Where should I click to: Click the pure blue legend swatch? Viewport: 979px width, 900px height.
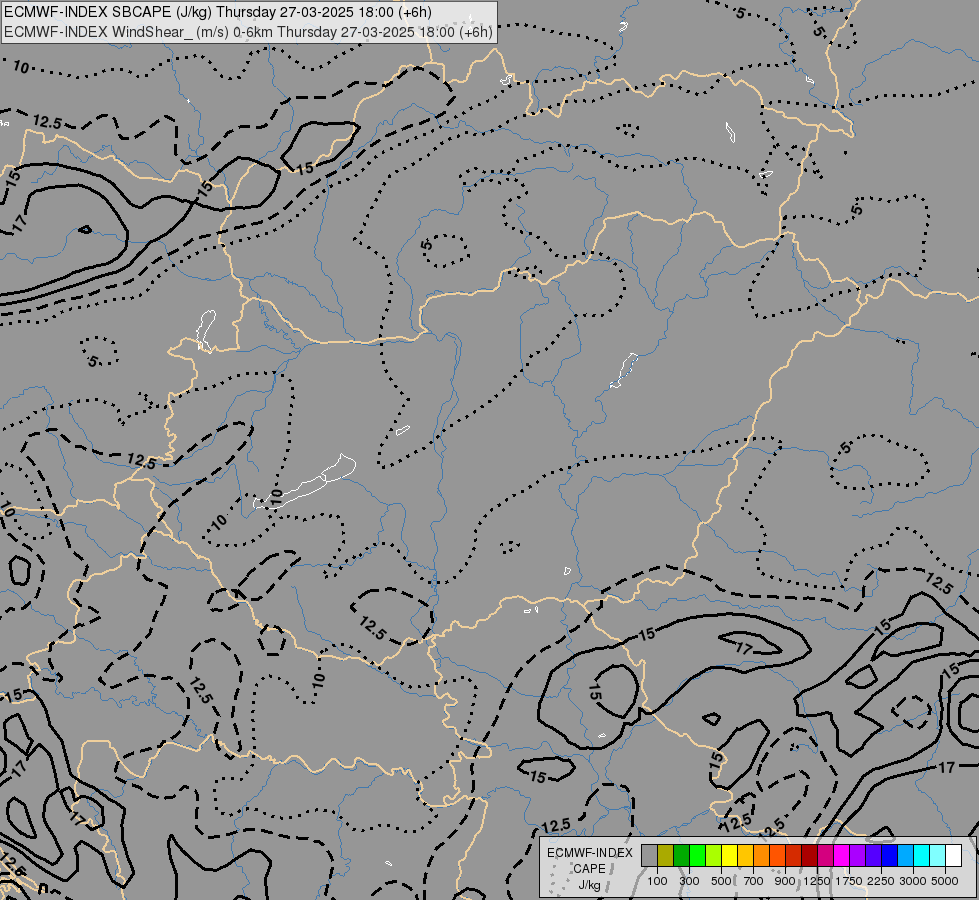[890, 856]
